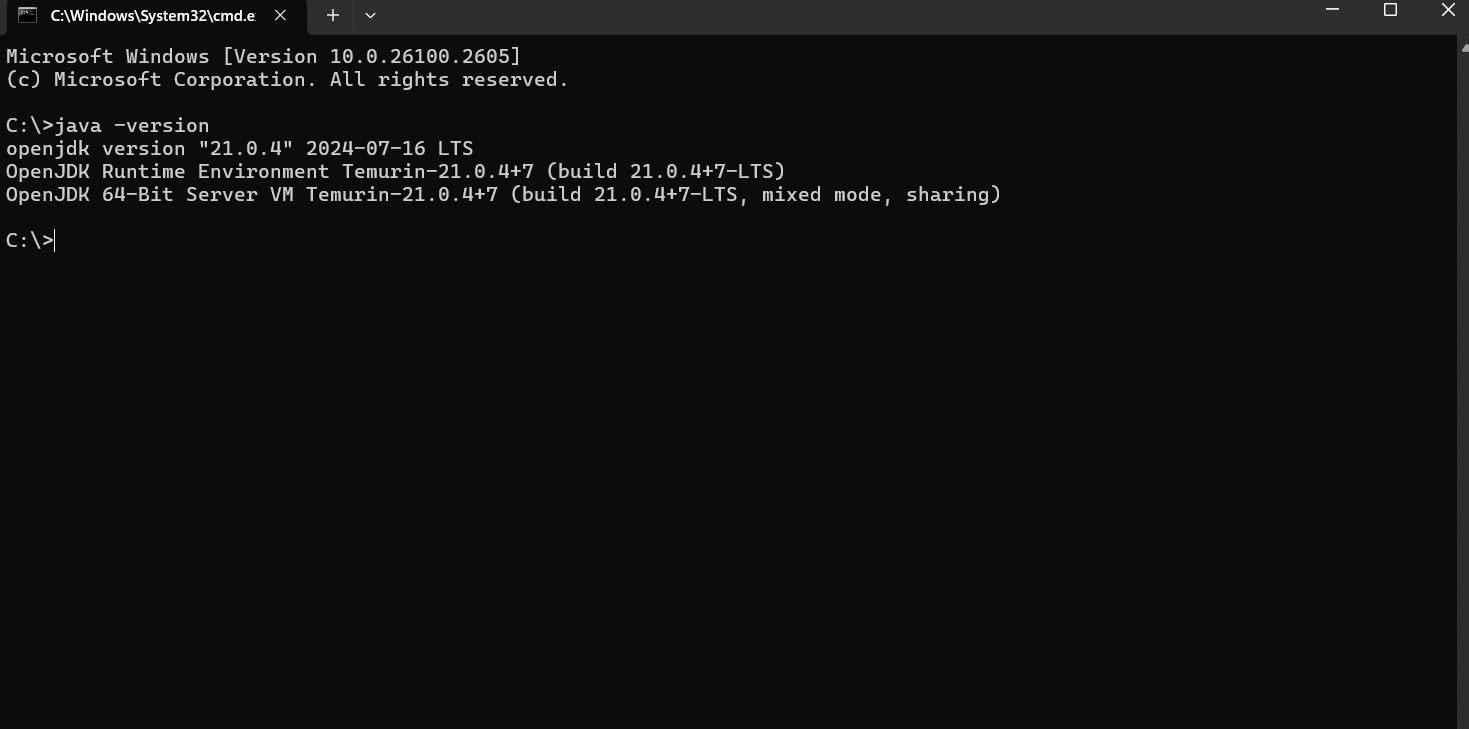
Task: Click the square restore icon at top right
Action: pyautogui.click(x=1390, y=10)
